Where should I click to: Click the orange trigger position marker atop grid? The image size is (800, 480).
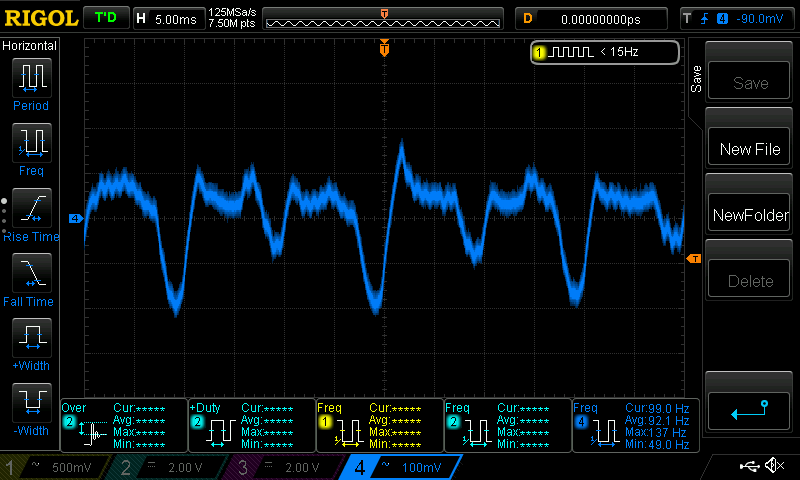tap(384, 48)
